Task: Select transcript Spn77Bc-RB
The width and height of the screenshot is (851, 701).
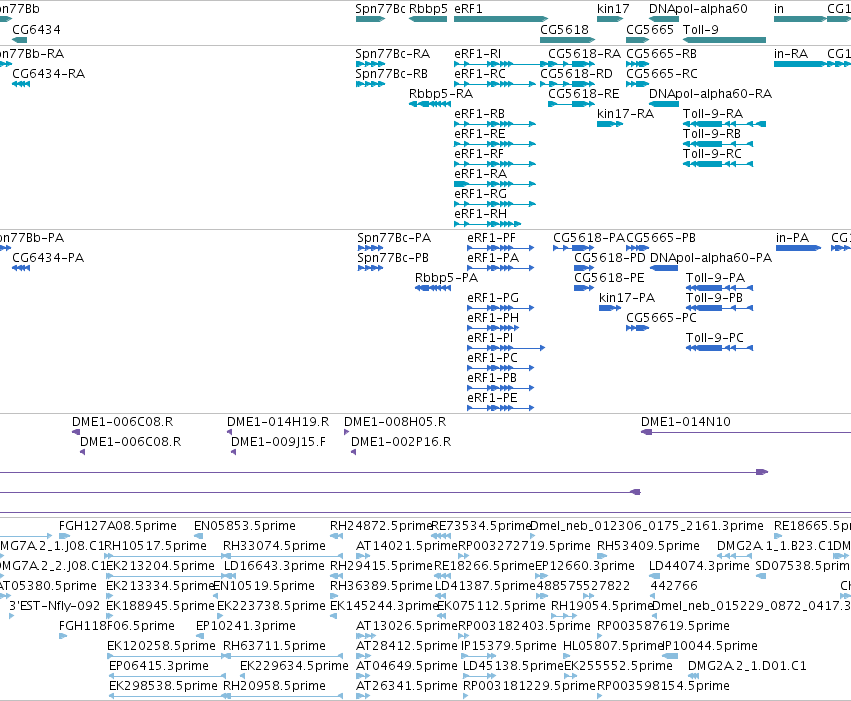Action: click(x=391, y=73)
